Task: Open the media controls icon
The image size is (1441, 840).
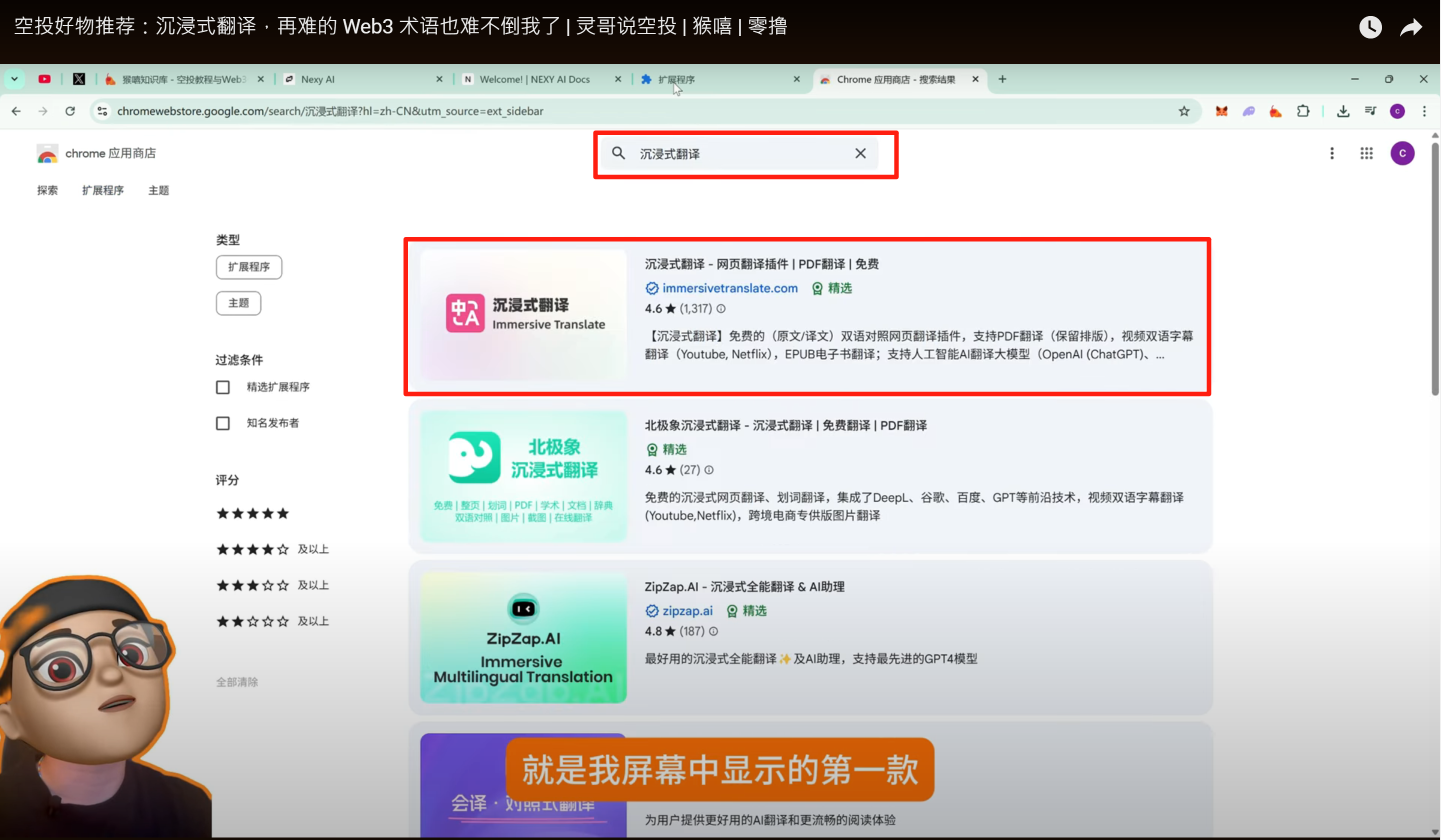Action: coord(1370,111)
